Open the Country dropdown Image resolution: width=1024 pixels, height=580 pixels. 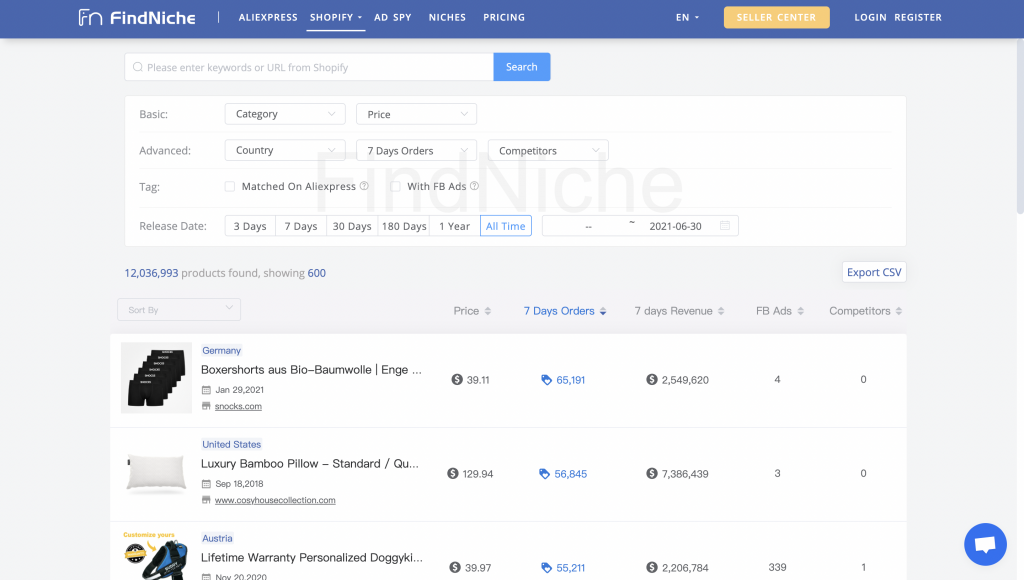tap(285, 150)
